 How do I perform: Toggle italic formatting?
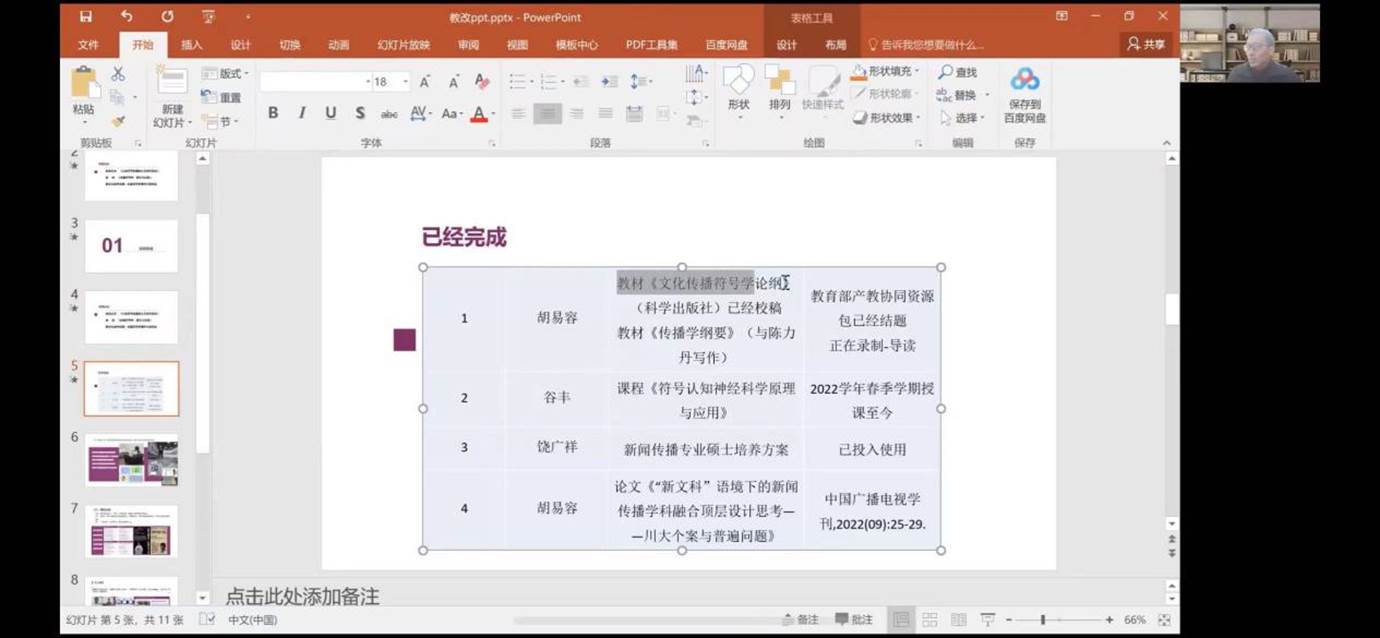[x=301, y=113]
